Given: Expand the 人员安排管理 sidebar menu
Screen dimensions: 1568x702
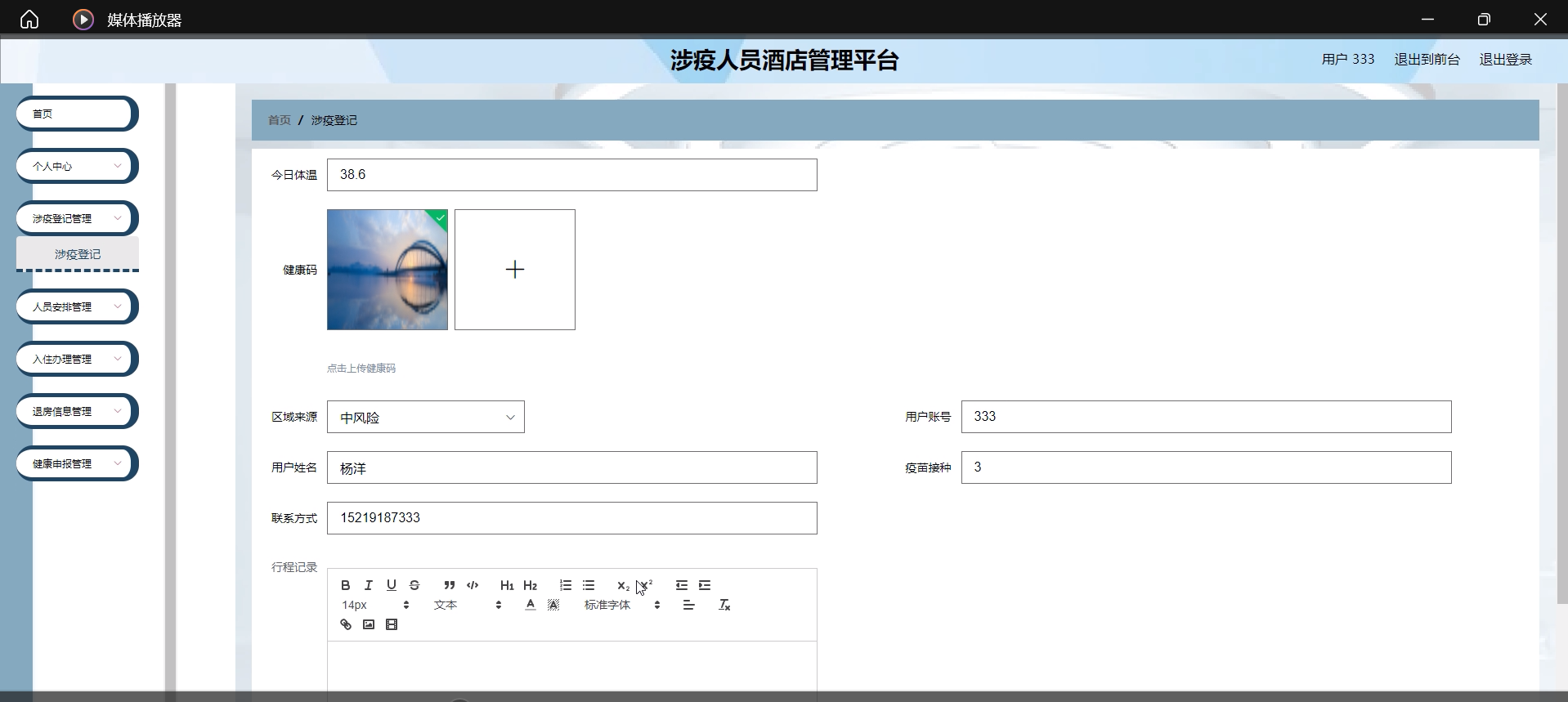Looking at the screenshot, I should (x=77, y=306).
